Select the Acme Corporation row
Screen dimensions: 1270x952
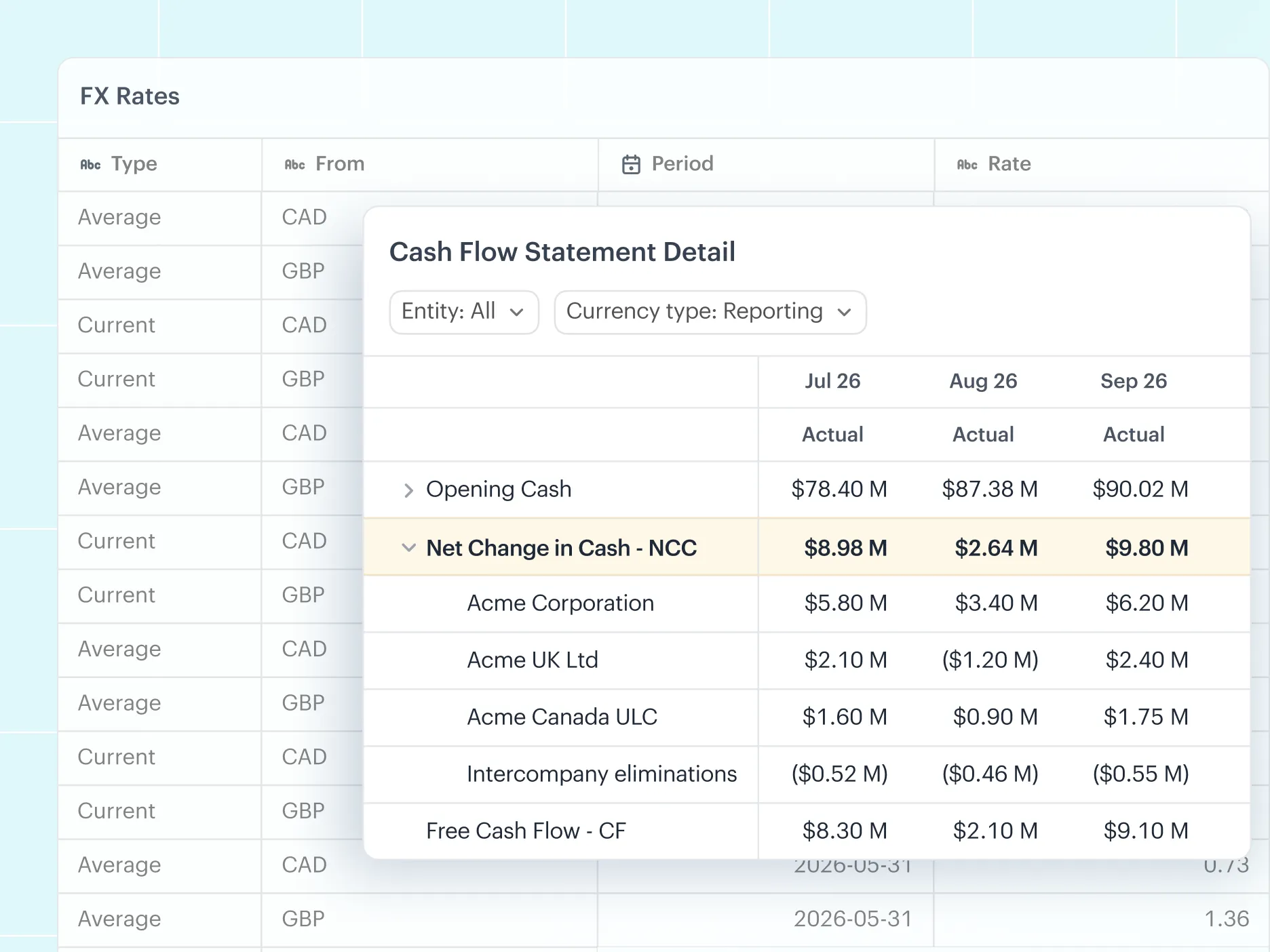click(x=807, y=603)
